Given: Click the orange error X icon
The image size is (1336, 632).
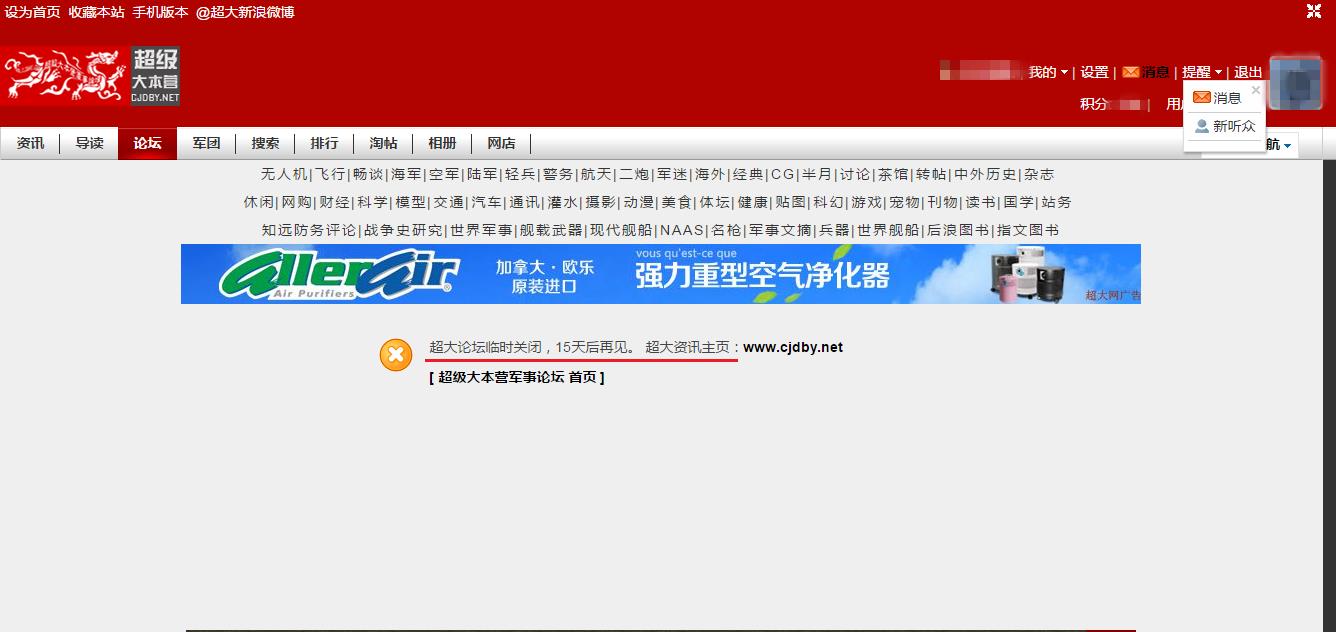Looking at the screenshot, I should 396,355.
